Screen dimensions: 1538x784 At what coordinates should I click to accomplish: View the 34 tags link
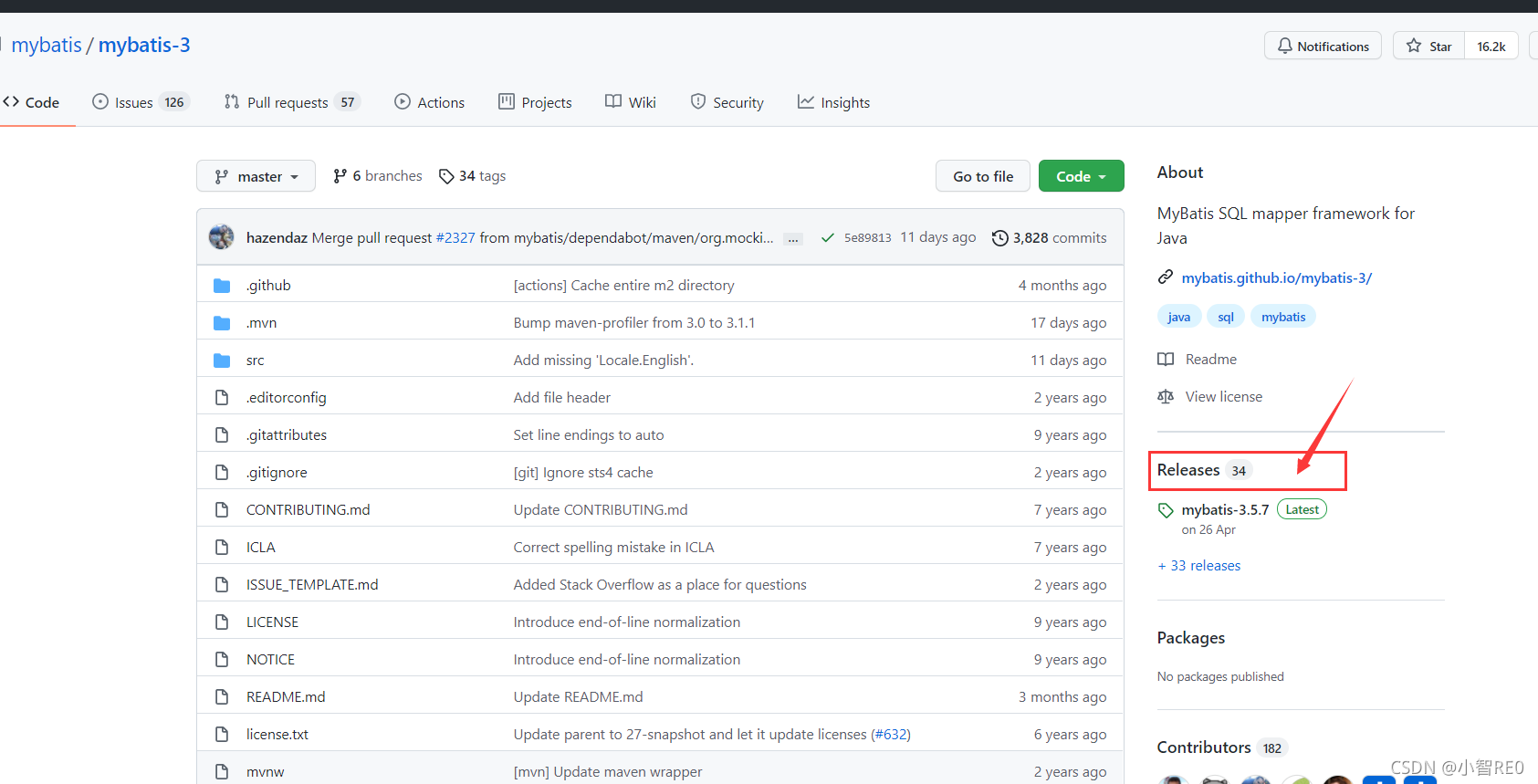(472, 176)
